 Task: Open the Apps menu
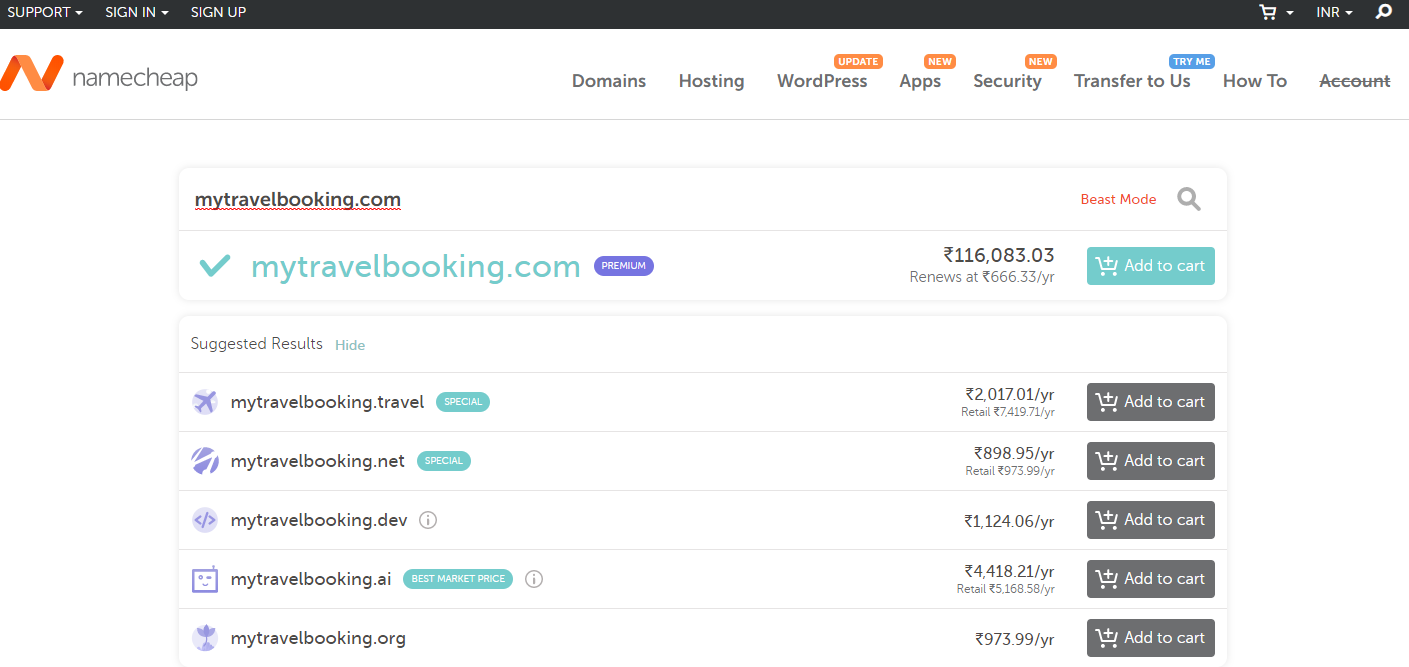point(920,81)
